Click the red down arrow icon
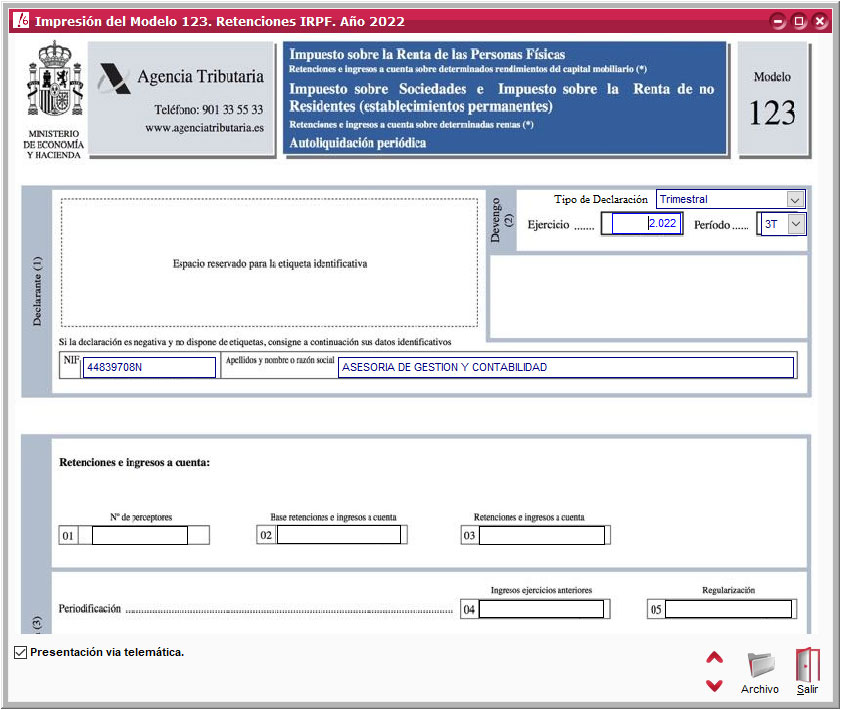 coord(714,686)
